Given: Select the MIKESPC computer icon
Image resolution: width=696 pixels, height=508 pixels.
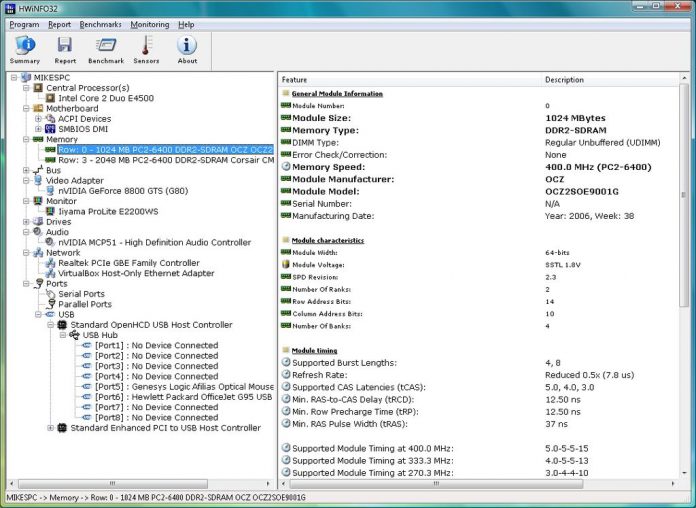Looking at the screenshot, I should click(27, 78).
